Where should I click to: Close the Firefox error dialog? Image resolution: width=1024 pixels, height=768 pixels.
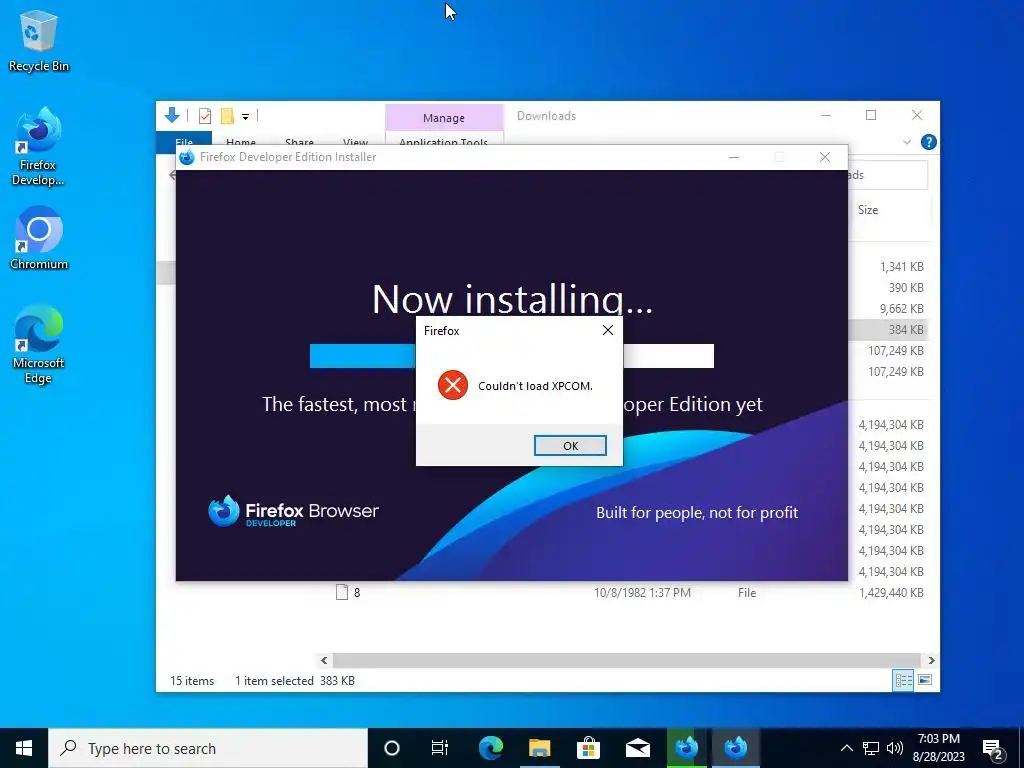click(607, 330)
